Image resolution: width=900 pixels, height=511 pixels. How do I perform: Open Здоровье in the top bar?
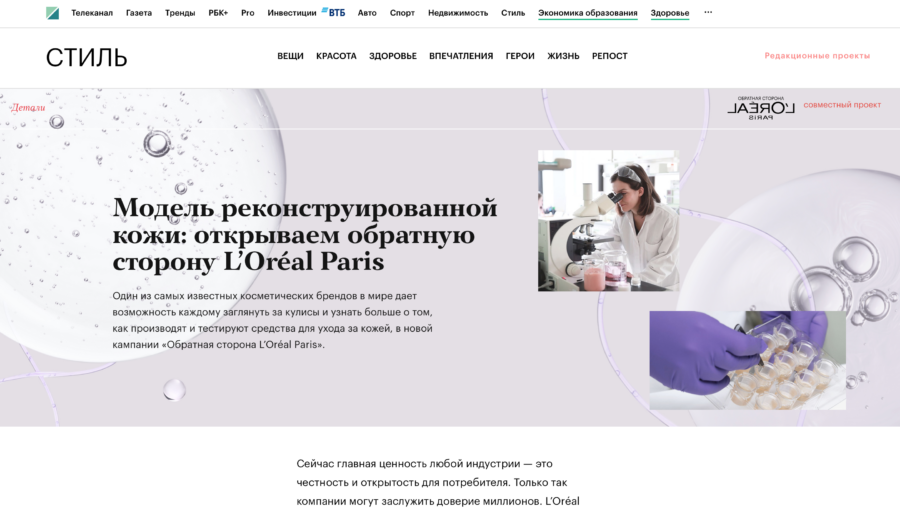click(x=669, y=13)
